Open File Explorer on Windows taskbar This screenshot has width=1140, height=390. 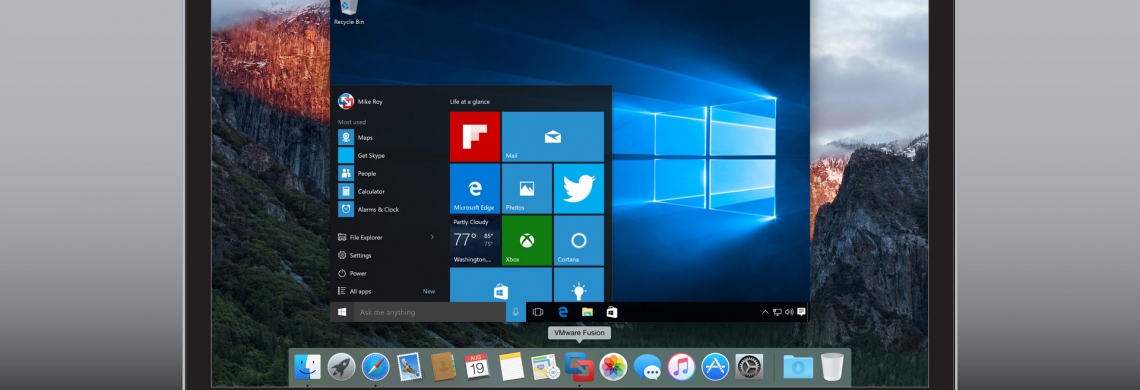pyautogui.click(x=587, y=312)
